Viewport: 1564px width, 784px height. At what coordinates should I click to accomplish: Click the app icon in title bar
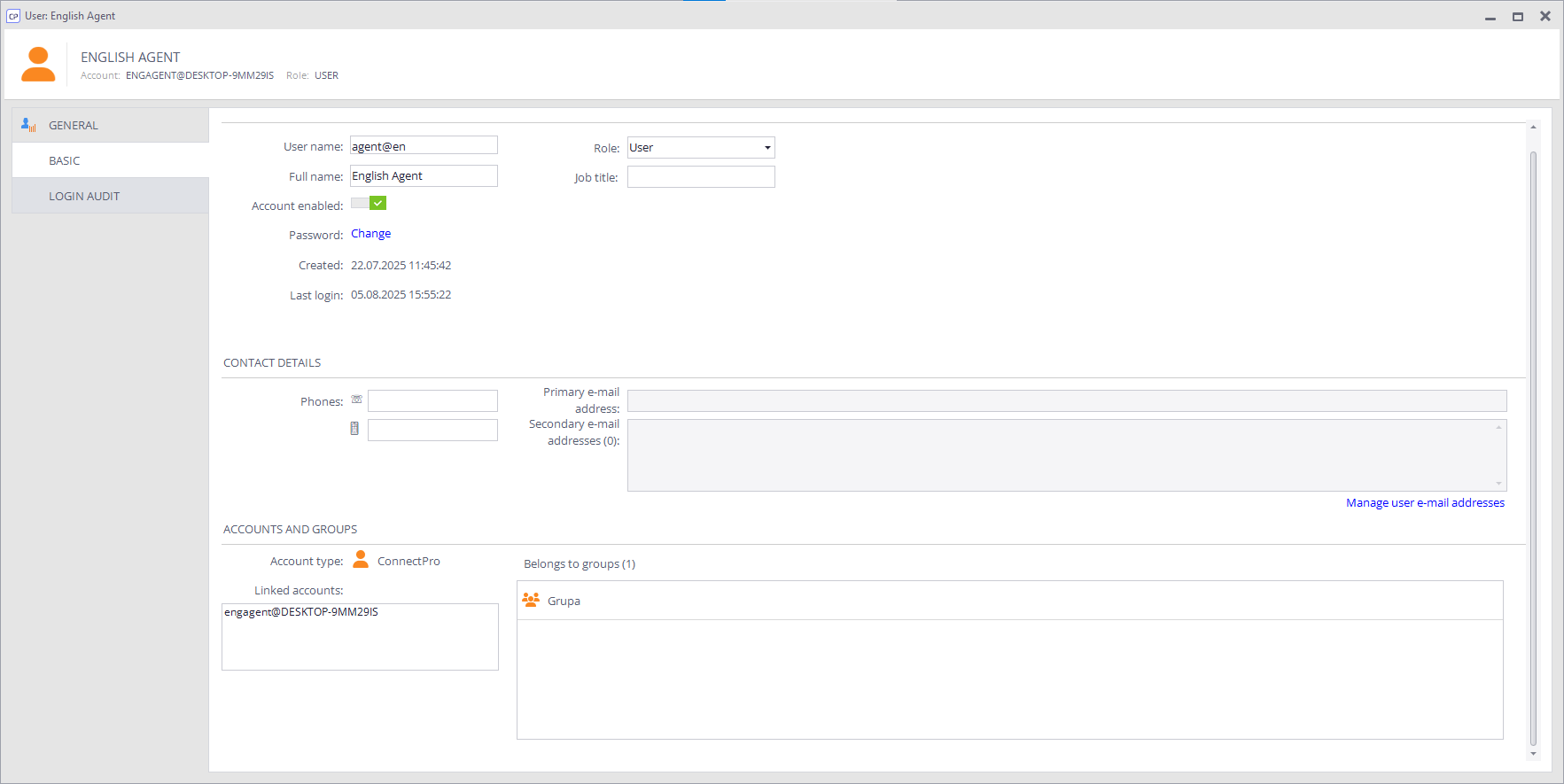[13, 16]
